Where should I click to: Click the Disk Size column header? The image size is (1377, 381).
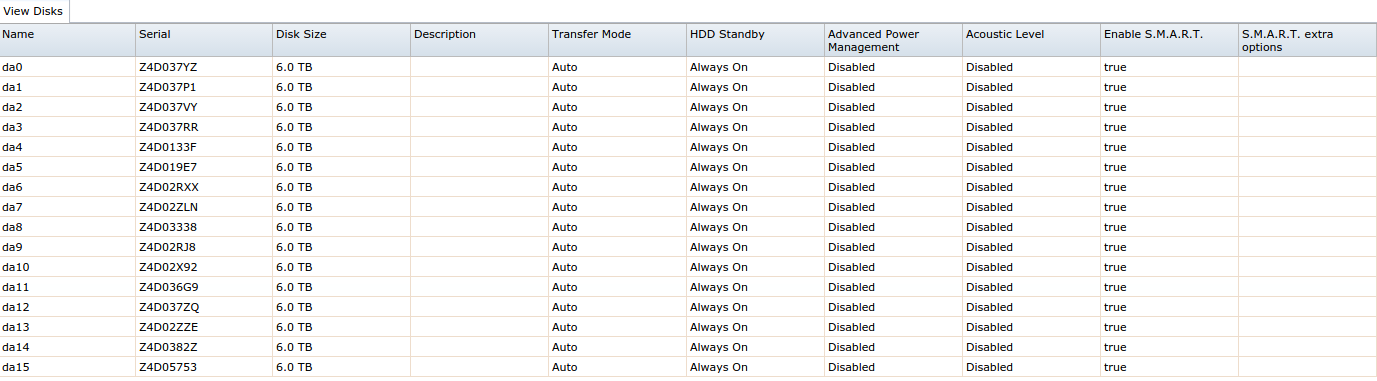point(342,40)
